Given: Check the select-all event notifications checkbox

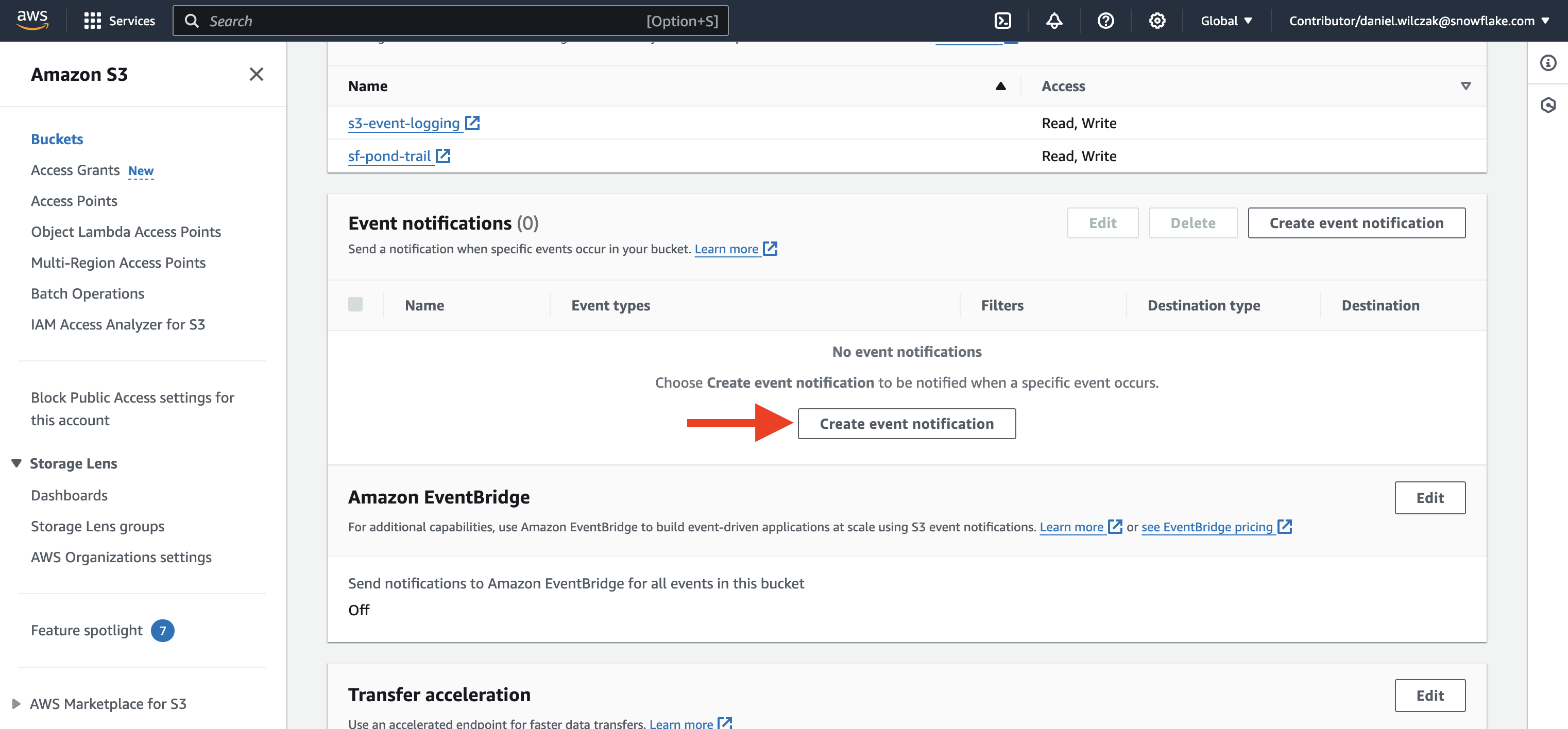Looking at the screenshot, I should (355, 304).
